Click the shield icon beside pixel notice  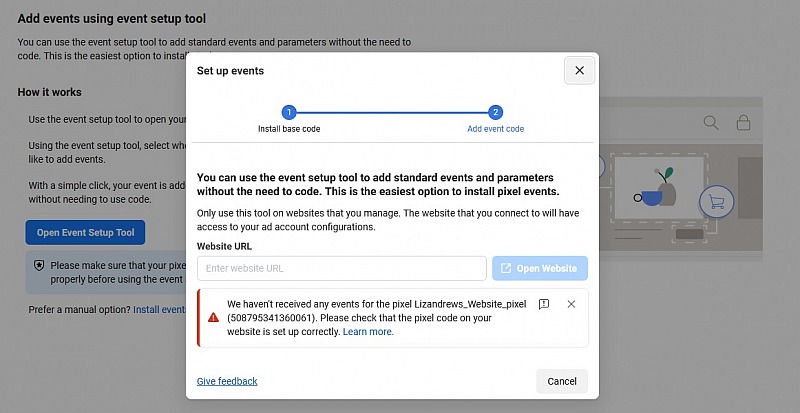39,265
